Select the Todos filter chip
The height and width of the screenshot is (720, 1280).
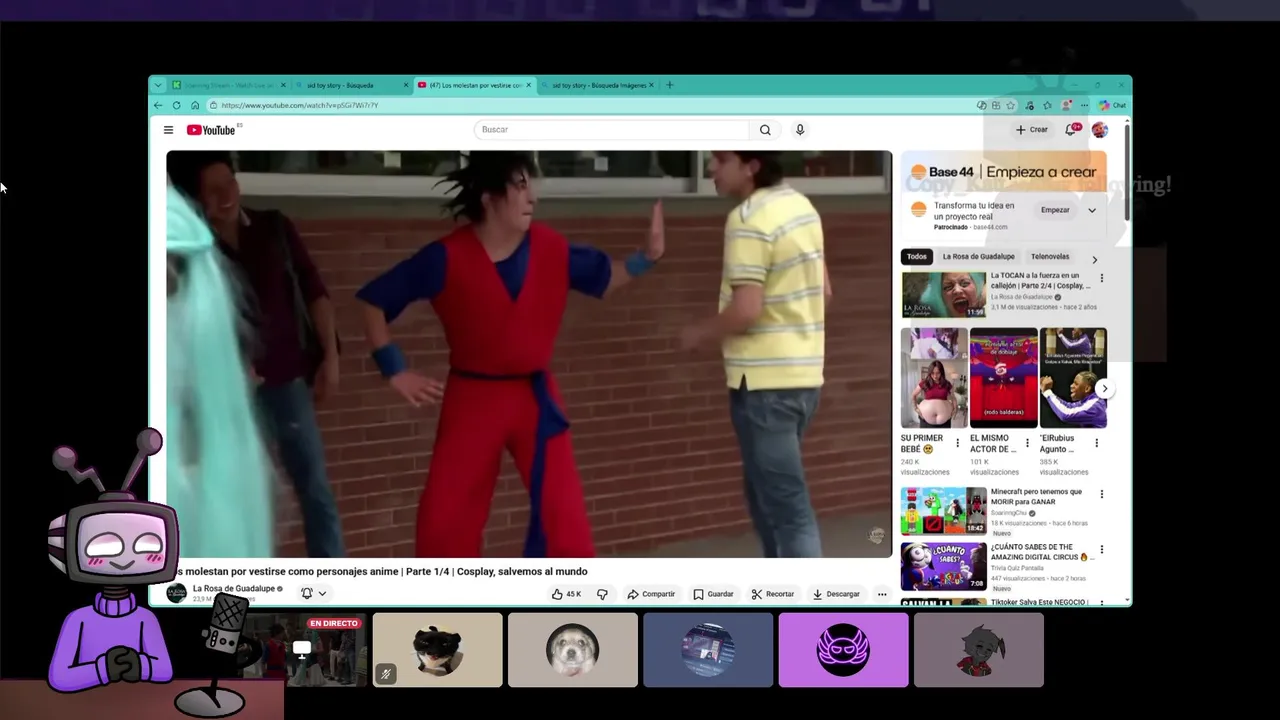pyautogui.click(x=917, y=257)
